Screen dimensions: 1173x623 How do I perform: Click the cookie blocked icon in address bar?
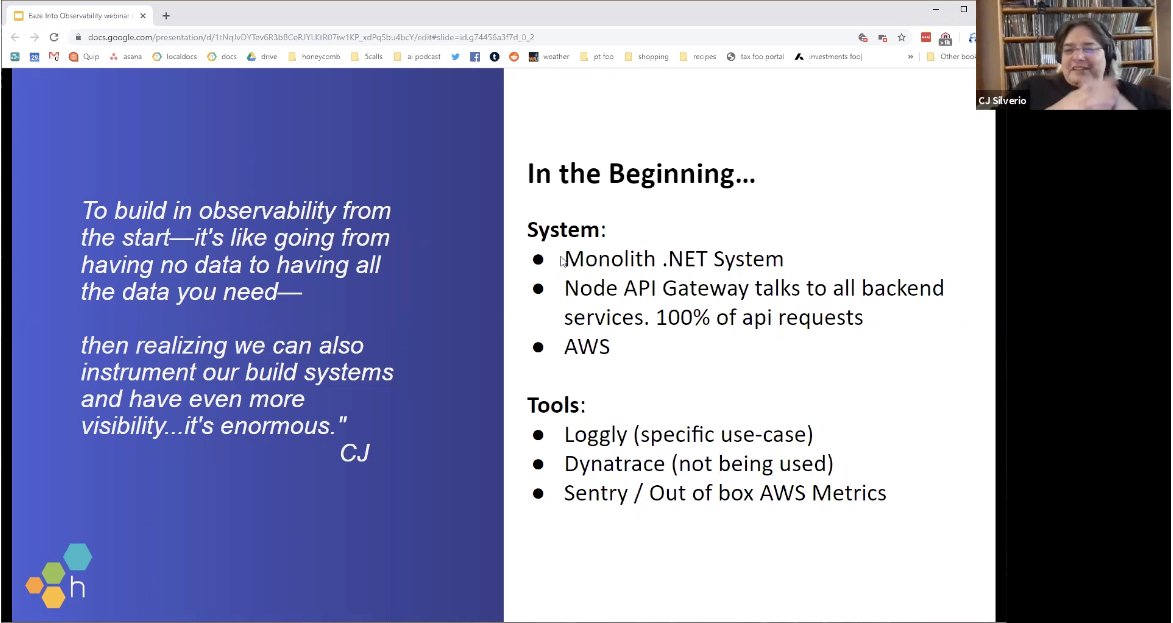[x=863, y=37]
